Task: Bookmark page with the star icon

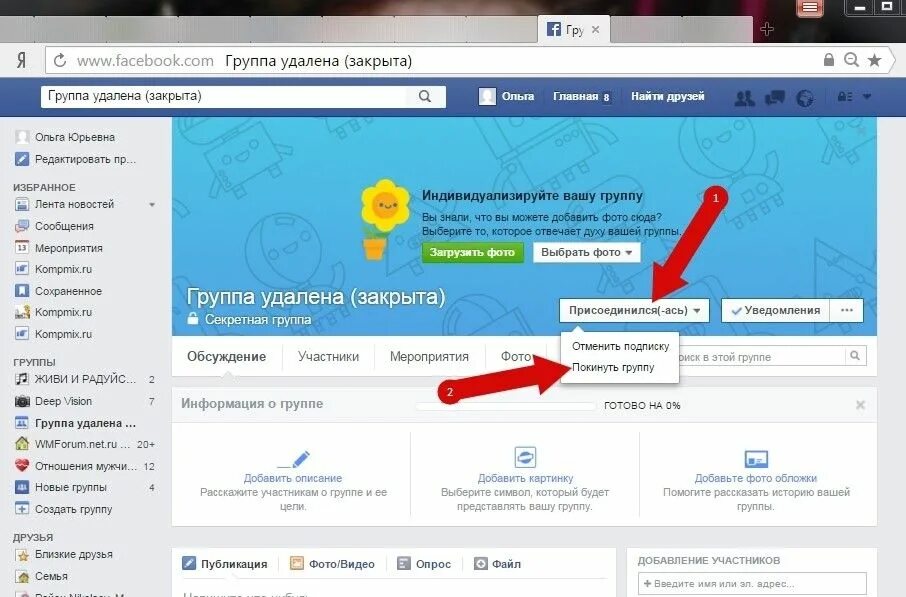Action: click(874, 60)
